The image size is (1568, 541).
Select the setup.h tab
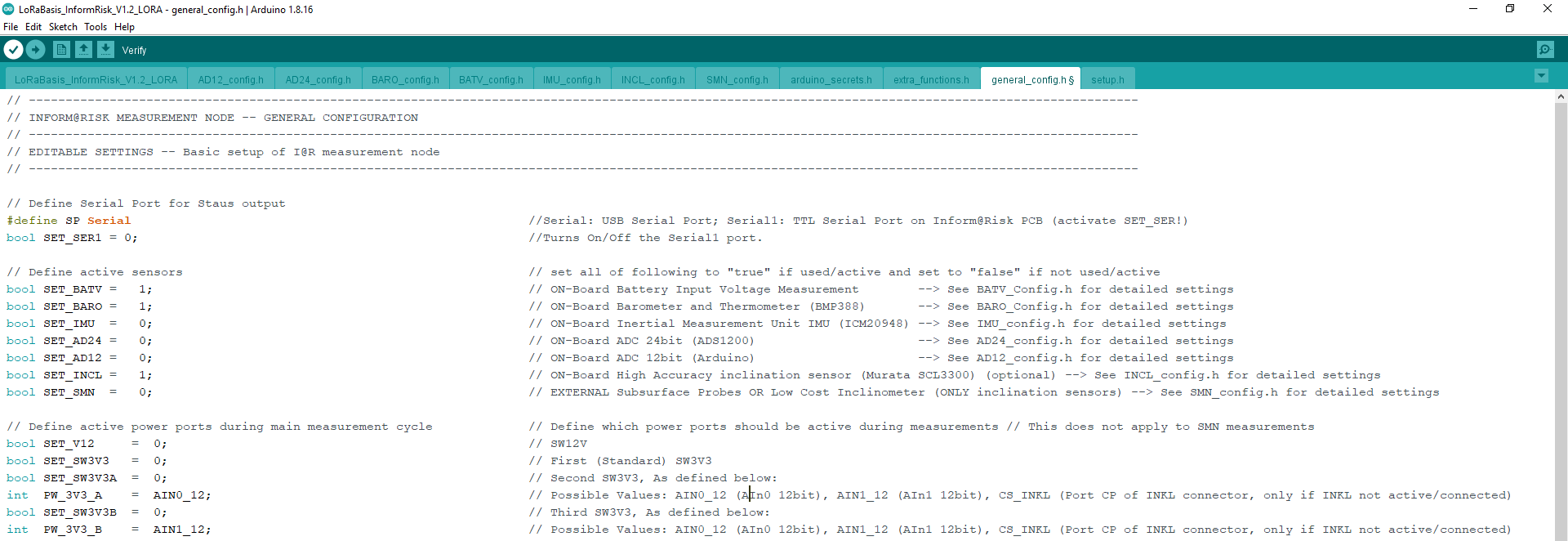pyautogui.click(x=1107, y=79)
